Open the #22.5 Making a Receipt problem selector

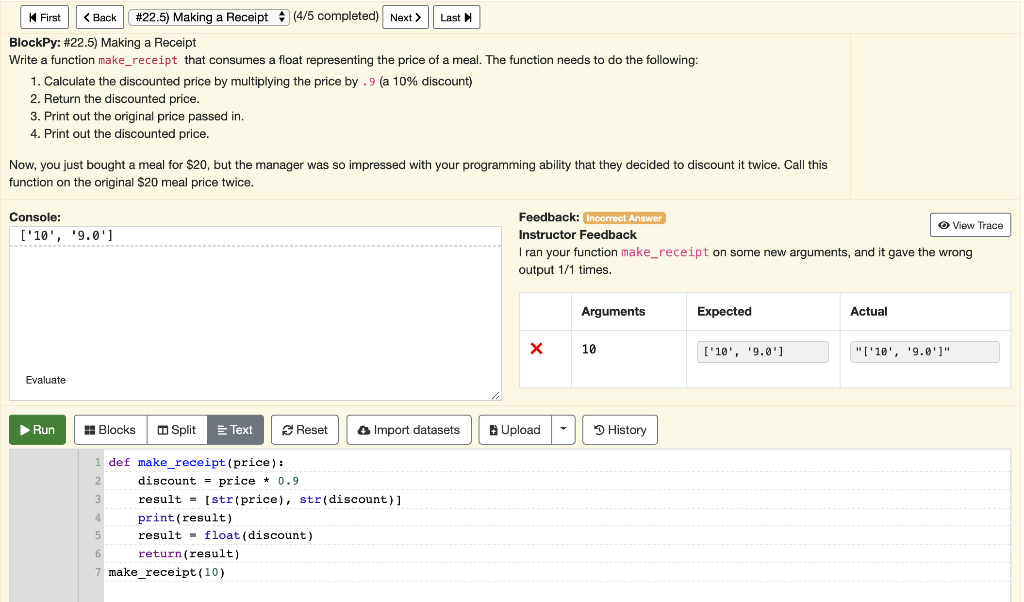209,18
